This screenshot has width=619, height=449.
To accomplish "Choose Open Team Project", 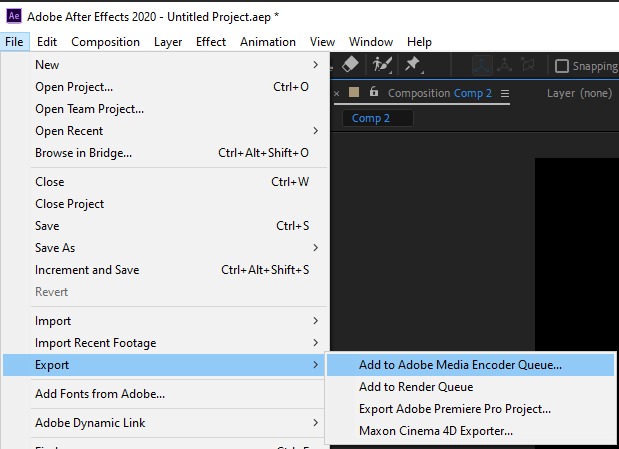I will [x=166, y=109].
